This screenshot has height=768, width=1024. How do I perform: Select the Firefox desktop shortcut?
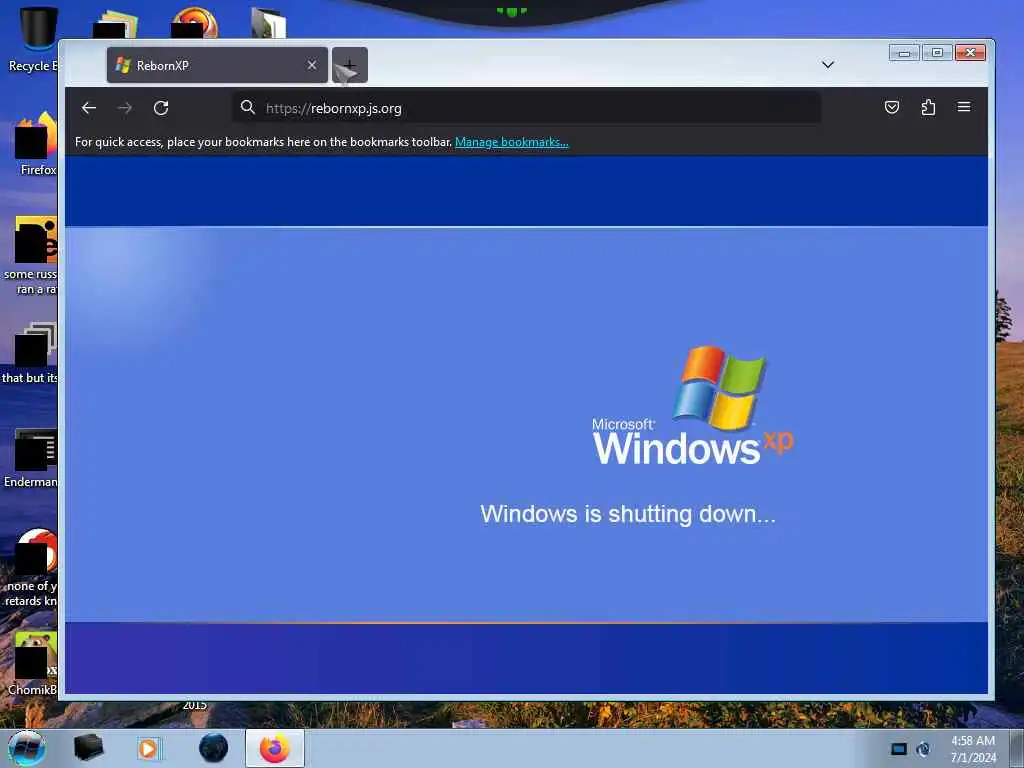[36, 144]
